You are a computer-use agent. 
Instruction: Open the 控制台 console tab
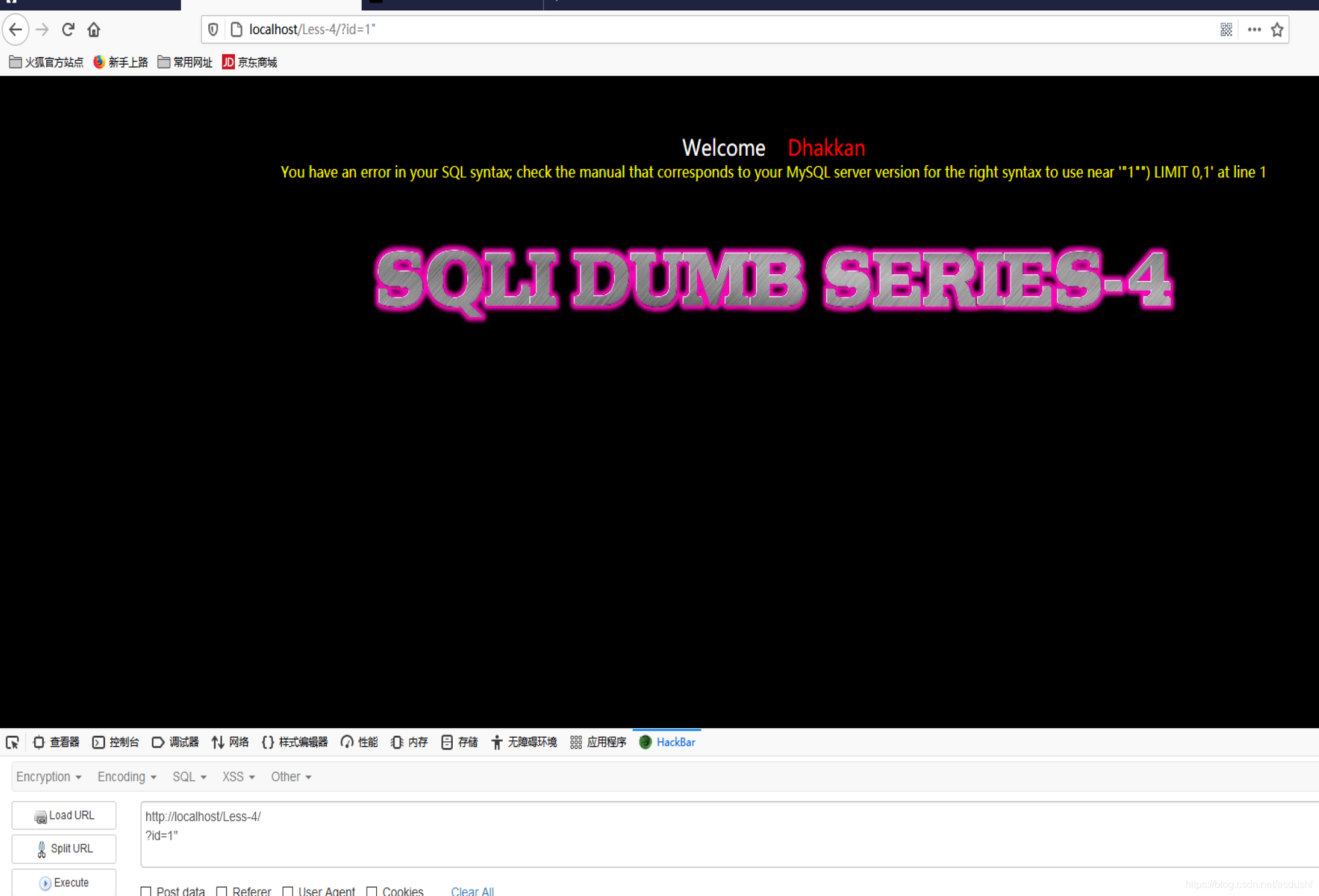(x=116, y=742)
